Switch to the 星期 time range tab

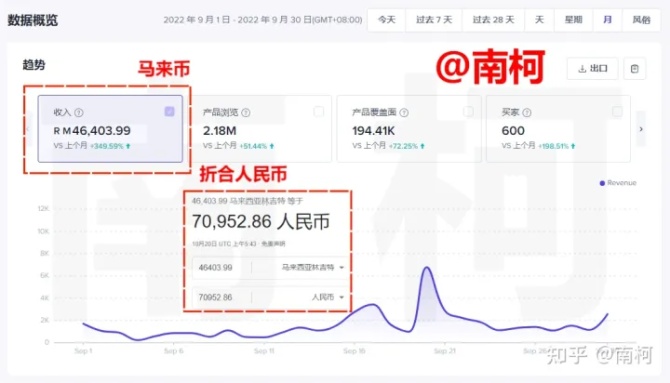pos(573,20)
